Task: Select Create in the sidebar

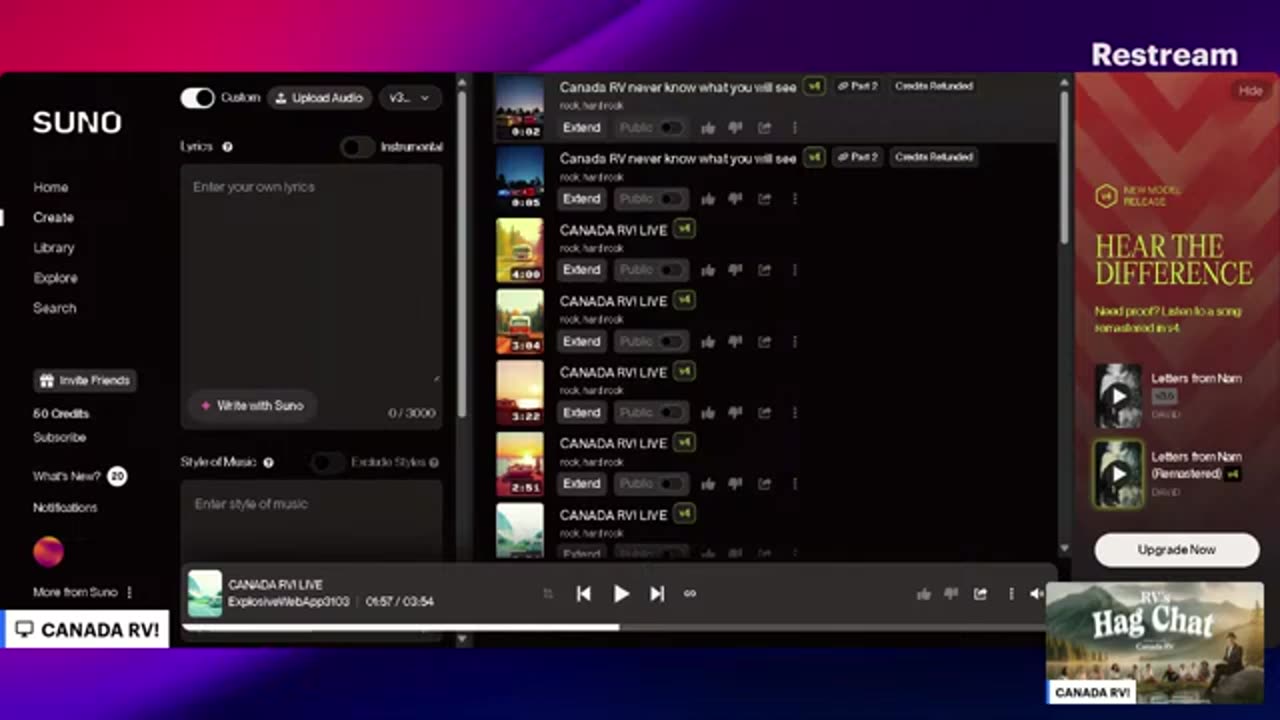Action: (53, 217)
